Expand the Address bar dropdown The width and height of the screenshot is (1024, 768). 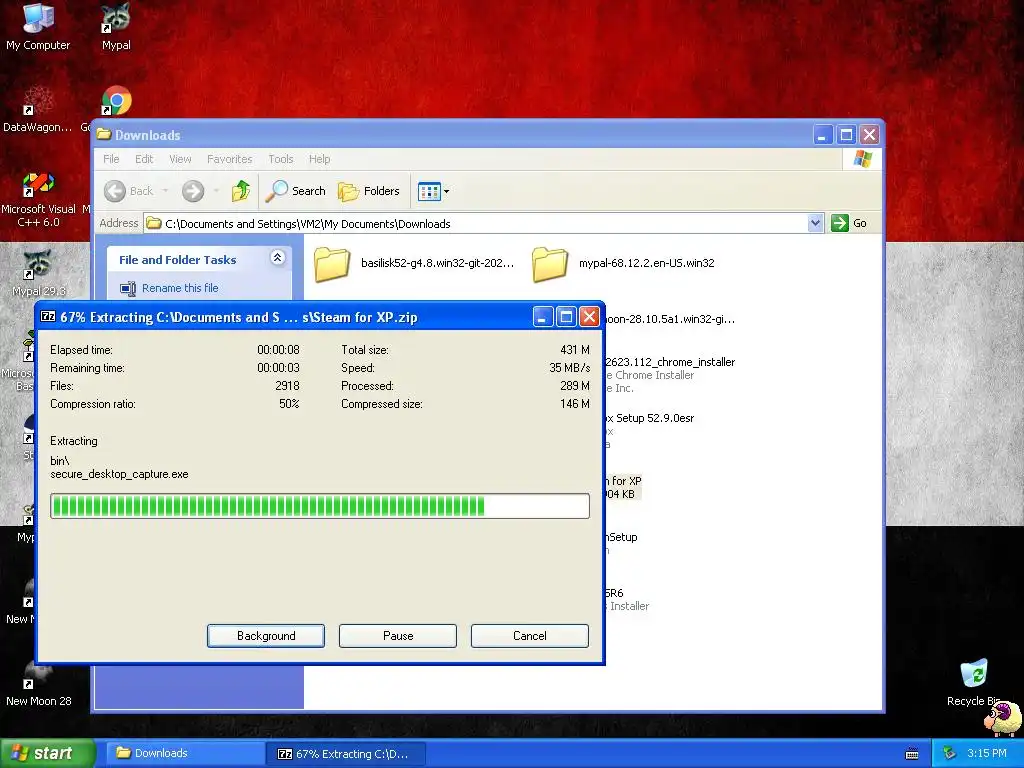coord(815,223)
